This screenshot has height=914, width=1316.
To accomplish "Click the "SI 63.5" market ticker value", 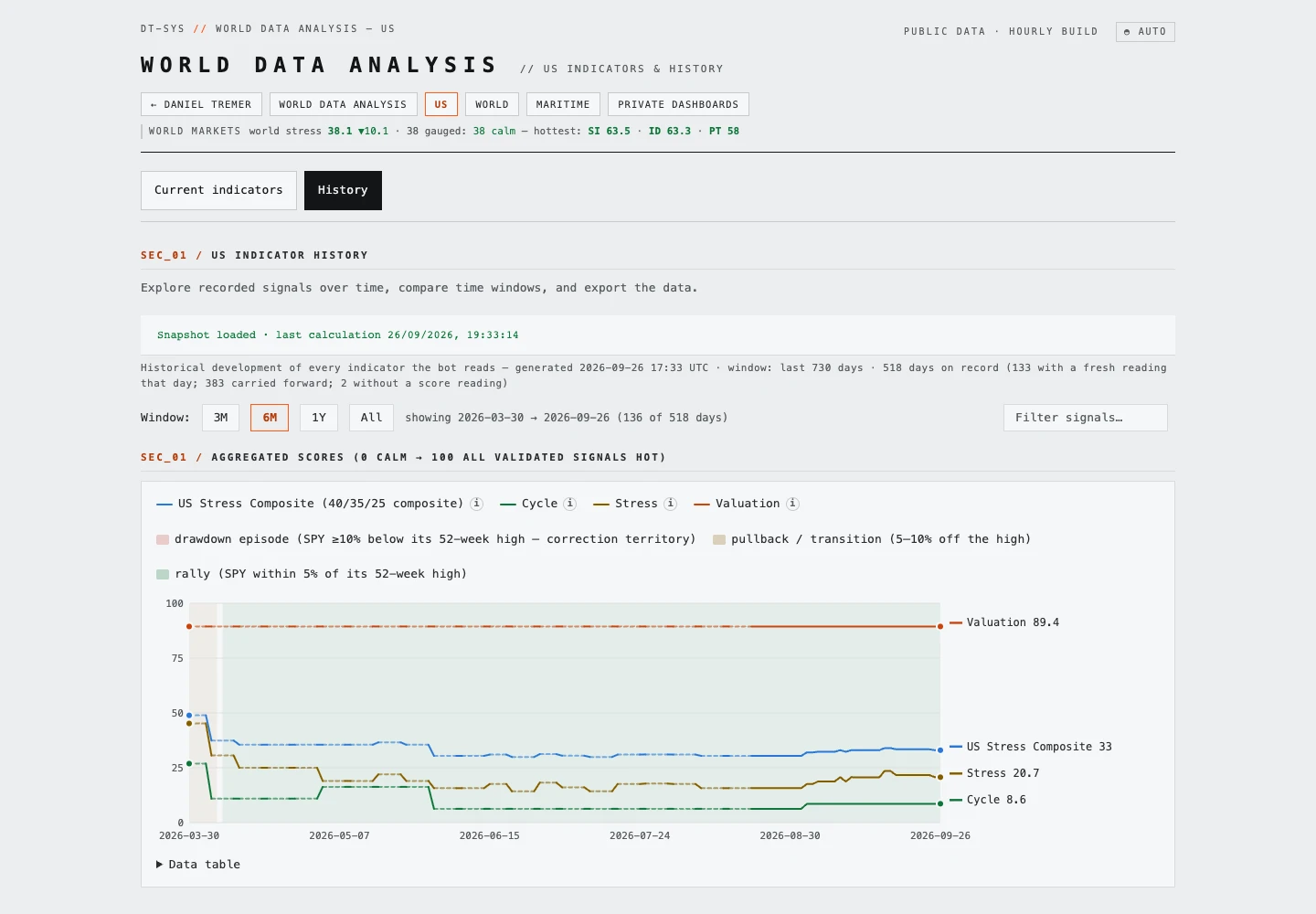I will [609, 132].
